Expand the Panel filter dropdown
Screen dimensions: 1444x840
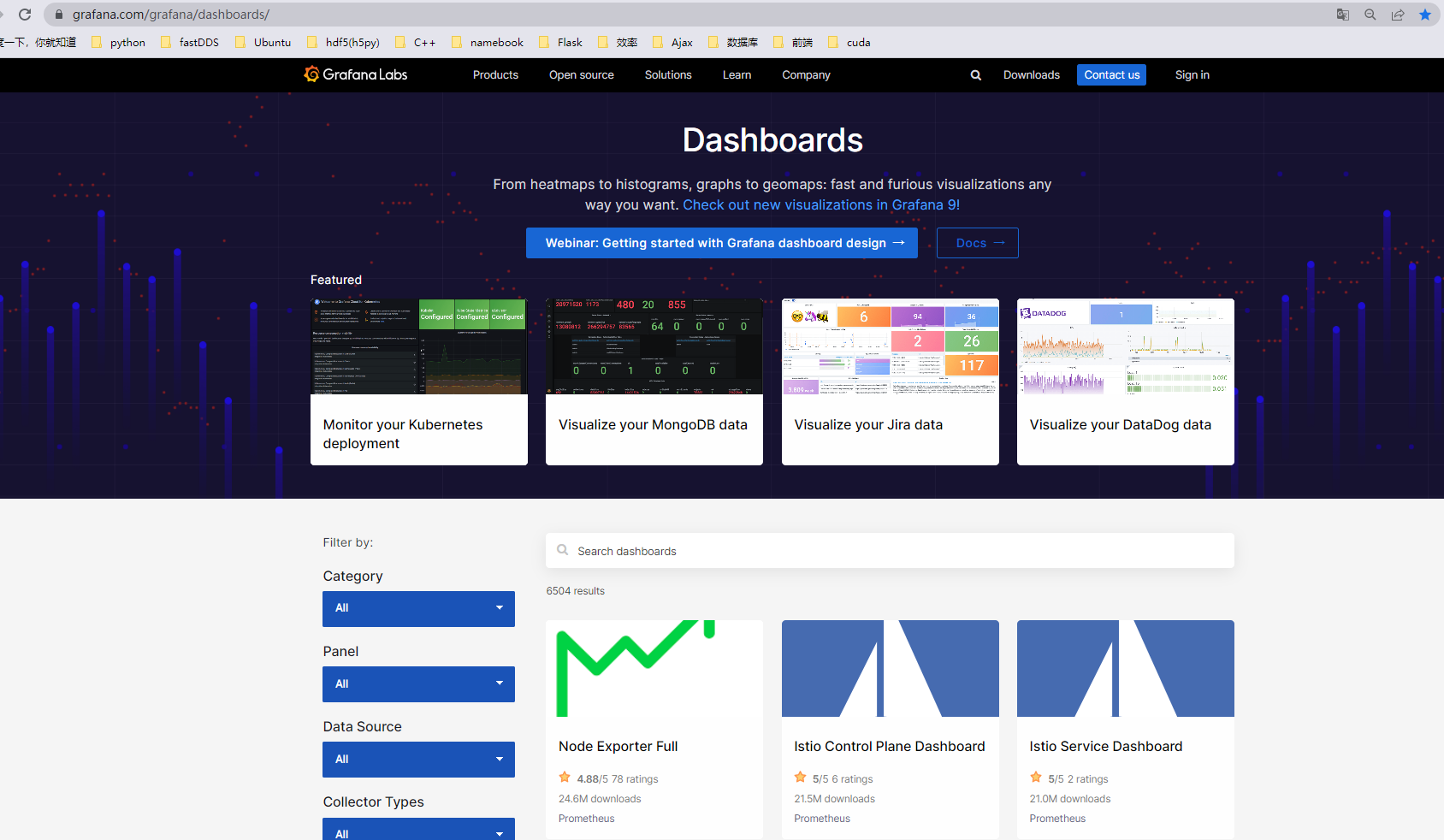point(418,684)
